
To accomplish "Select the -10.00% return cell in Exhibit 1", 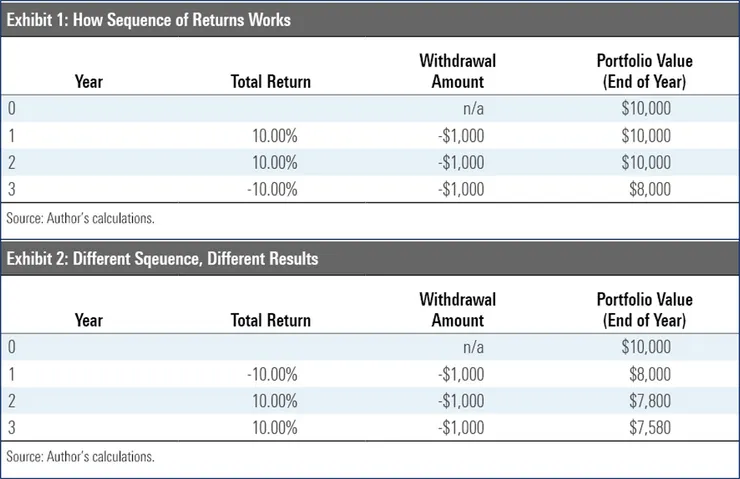I will click(x=274, y=189).
